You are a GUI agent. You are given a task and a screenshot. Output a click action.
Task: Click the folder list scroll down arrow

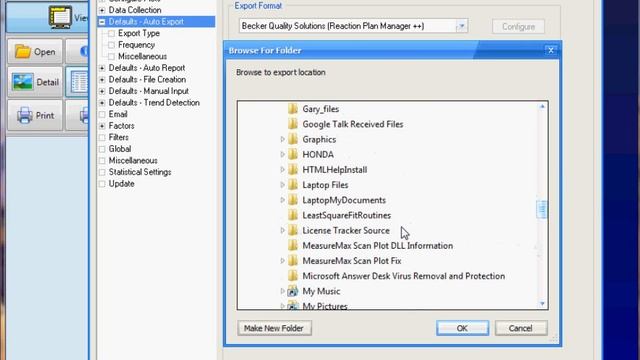pyautogui.click(x=542, y=303)
